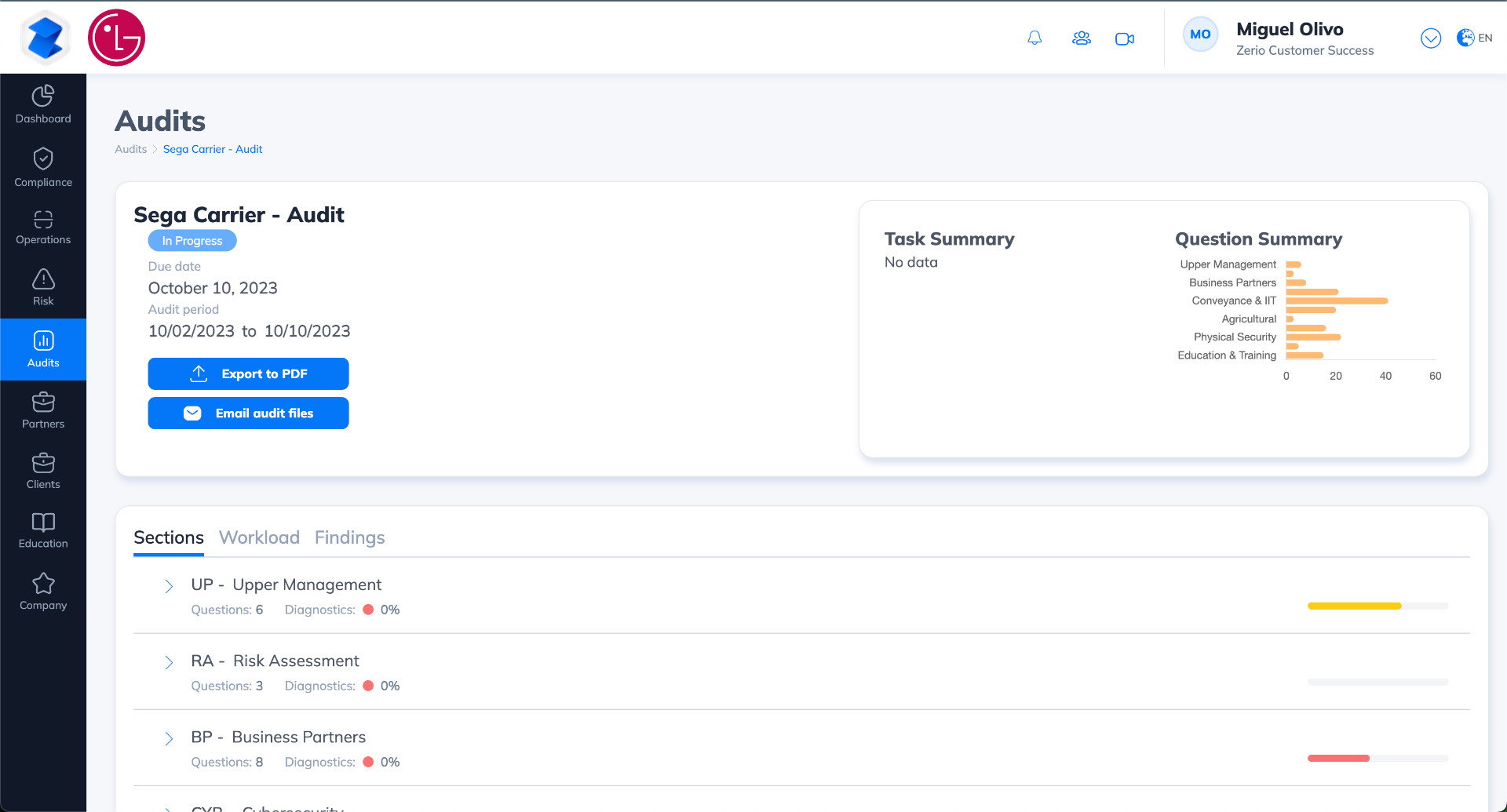This screenshot has height=812, width=1507.
Task: Click the Email audit files button
Action: (x=248, y=413)
